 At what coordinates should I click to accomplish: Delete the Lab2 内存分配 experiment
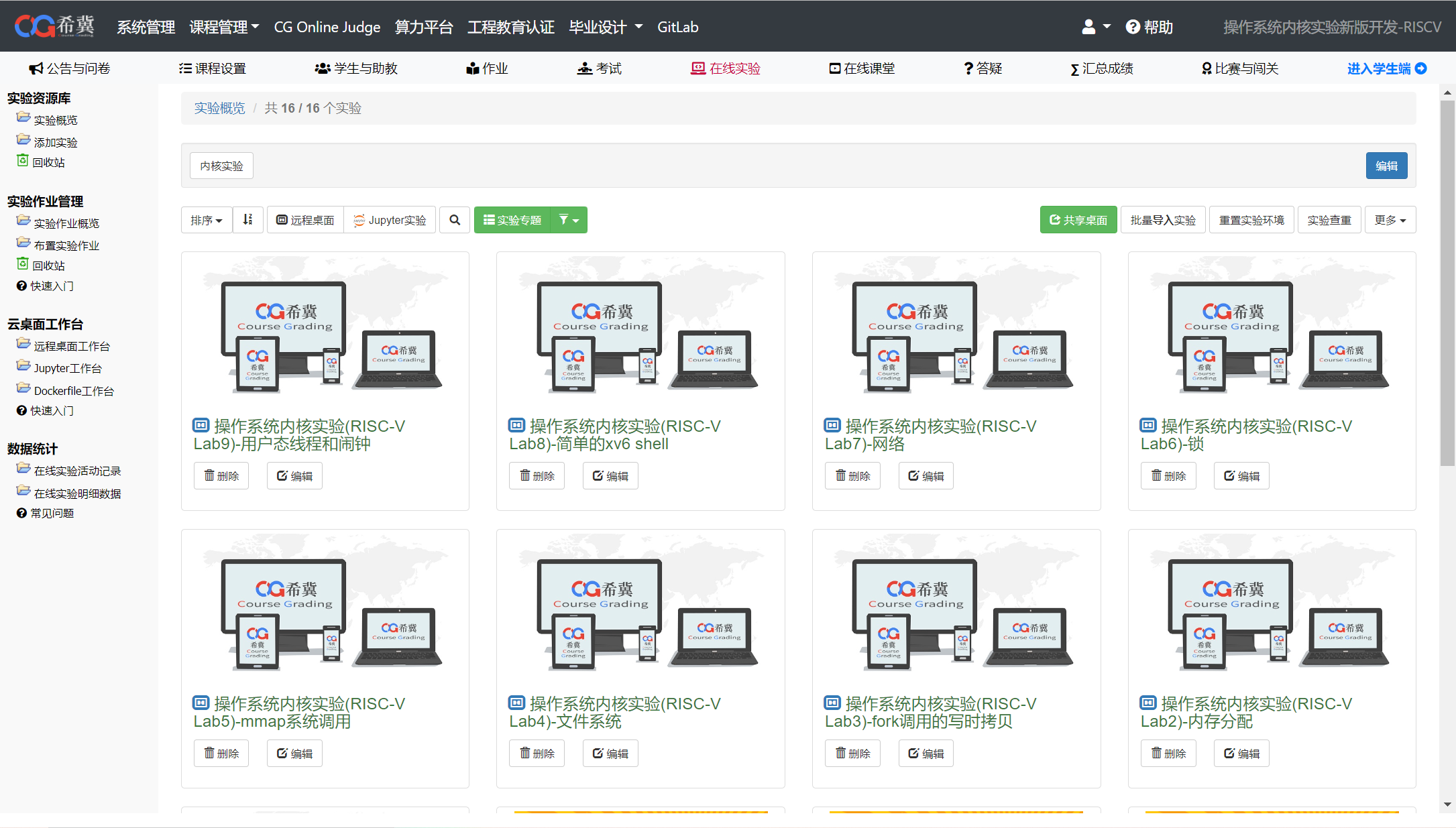pos(1168,754)
